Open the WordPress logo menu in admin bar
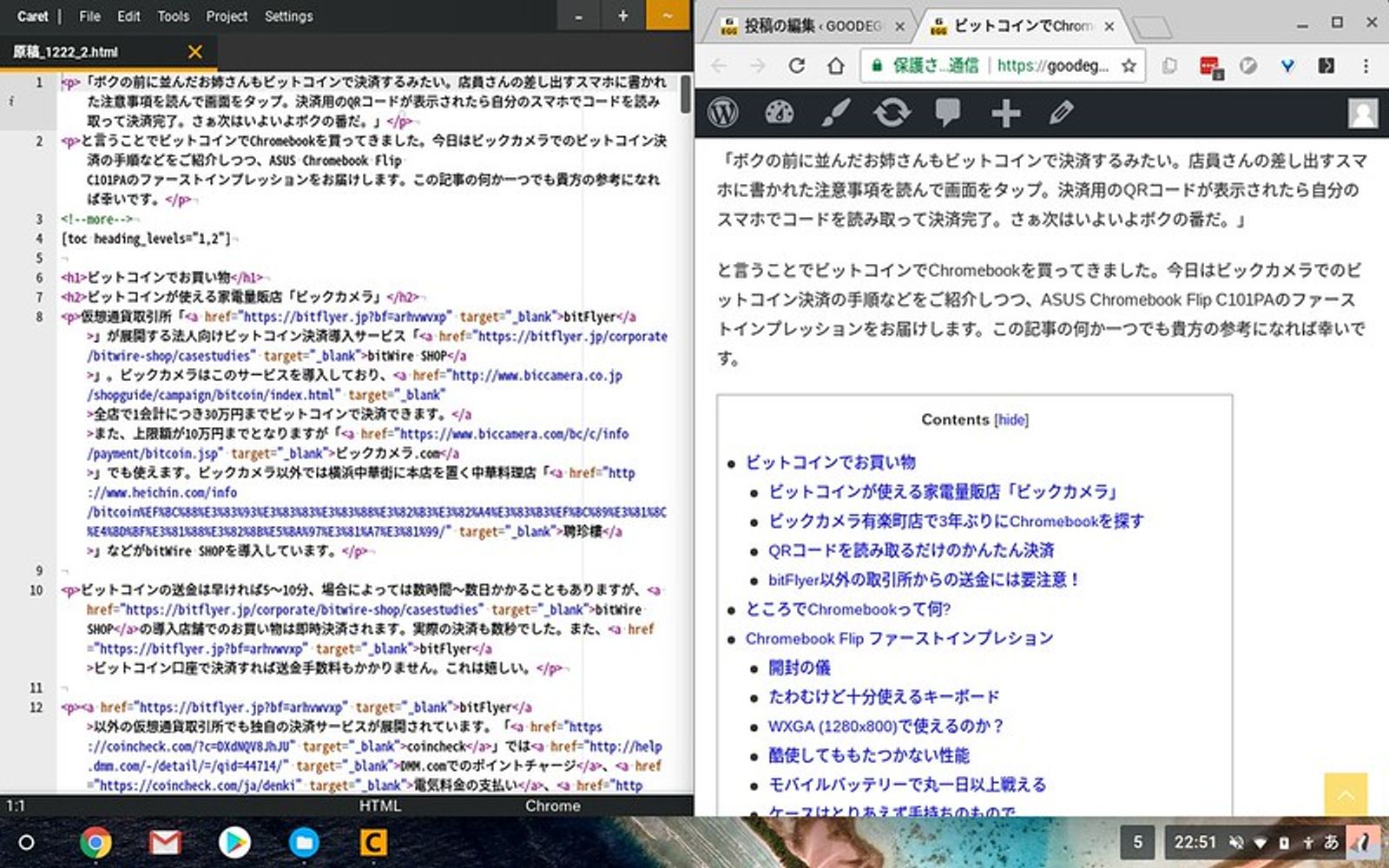 pos(722,113)
